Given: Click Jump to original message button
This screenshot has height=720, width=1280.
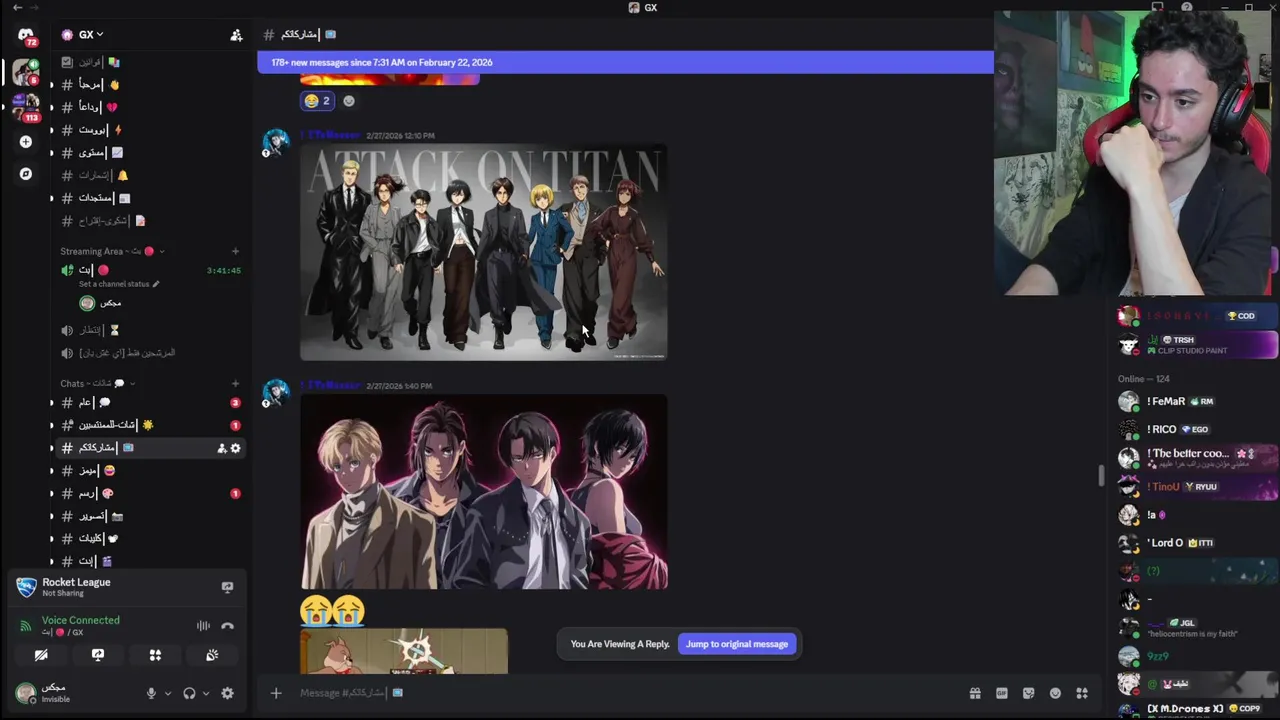Looking at the screenshot, I should (x=737, y=644).
